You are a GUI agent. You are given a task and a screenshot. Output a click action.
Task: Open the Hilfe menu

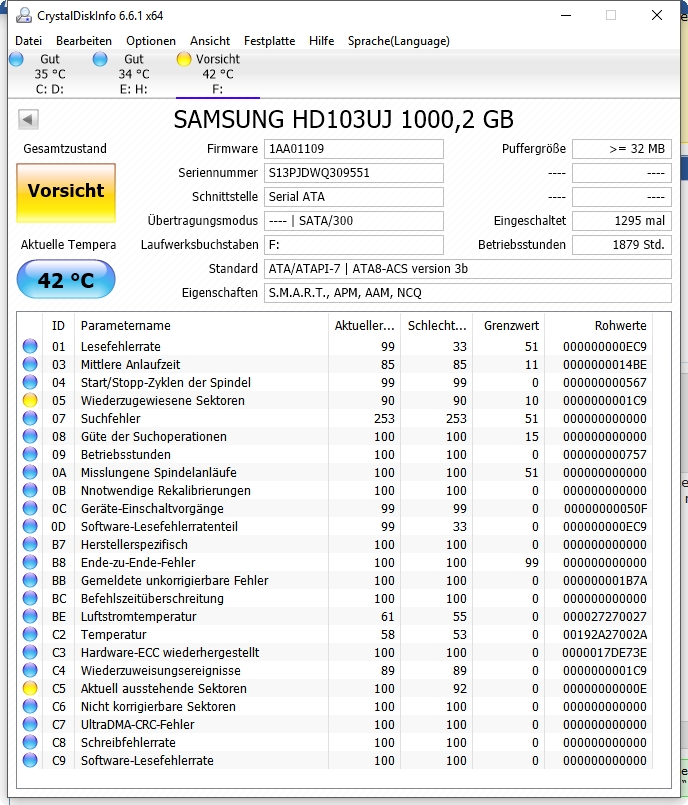click(x=321, y=41)
